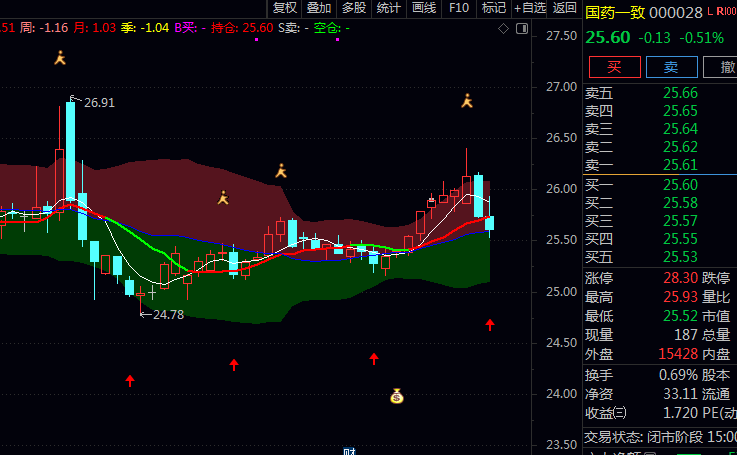Click the 收益 value 1.720
Screen dimensions: 737x455
680,413
